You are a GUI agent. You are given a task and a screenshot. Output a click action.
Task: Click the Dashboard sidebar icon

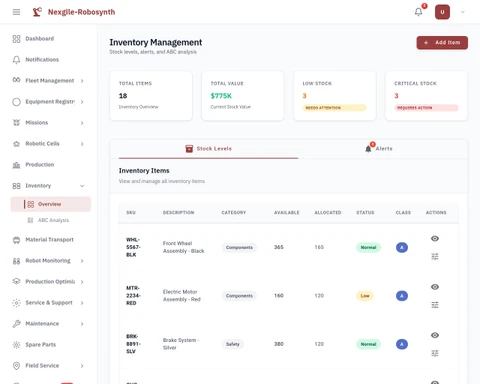point(16,39)
